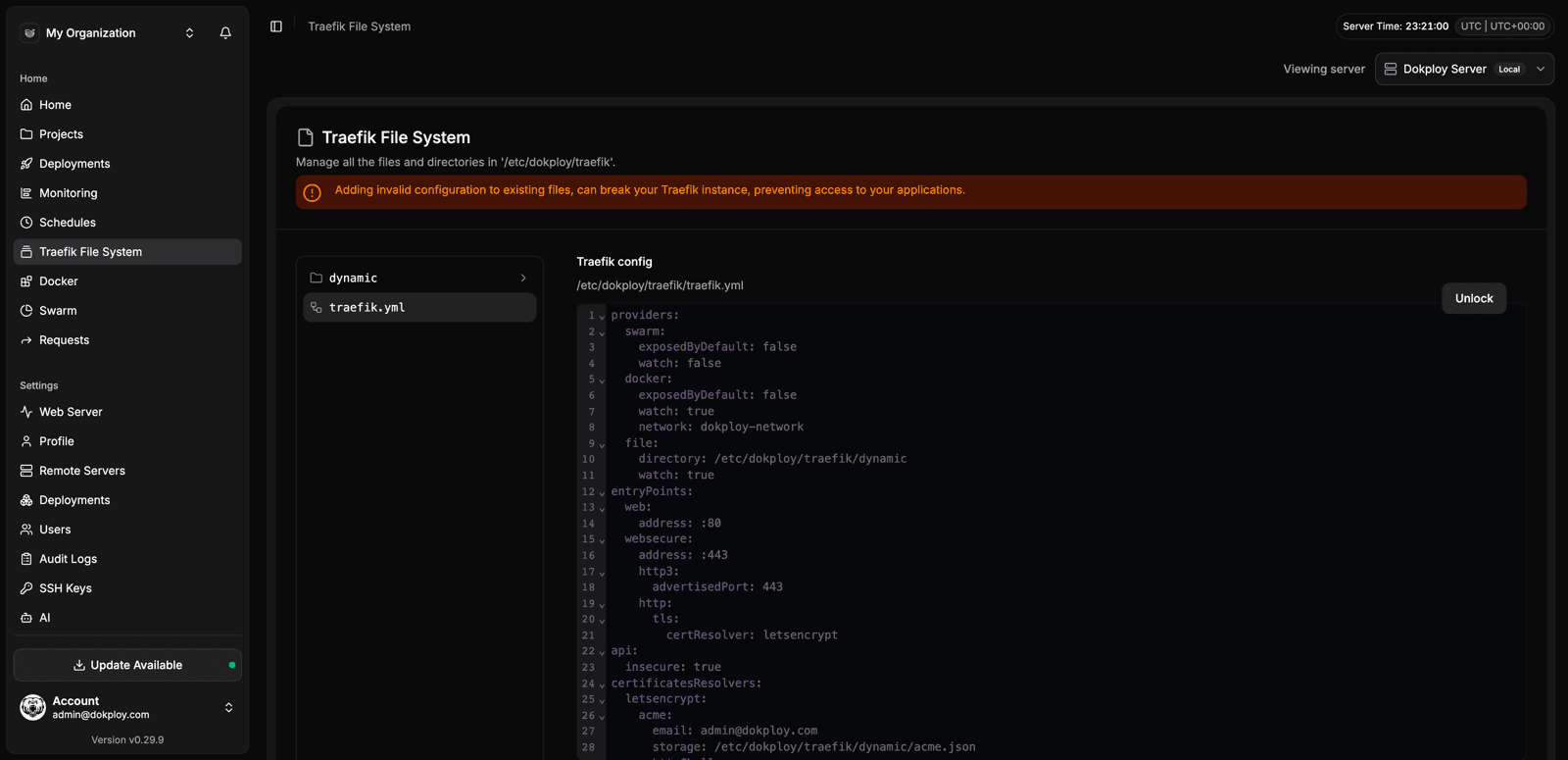The width and height of the screenshot is (1568, 760).
Task: Click the Profile user icon
Action: 26,441
